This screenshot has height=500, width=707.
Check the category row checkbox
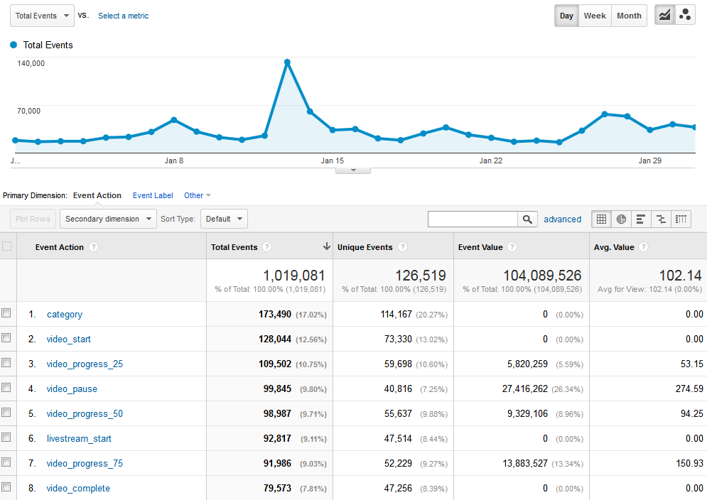(6, 313)
